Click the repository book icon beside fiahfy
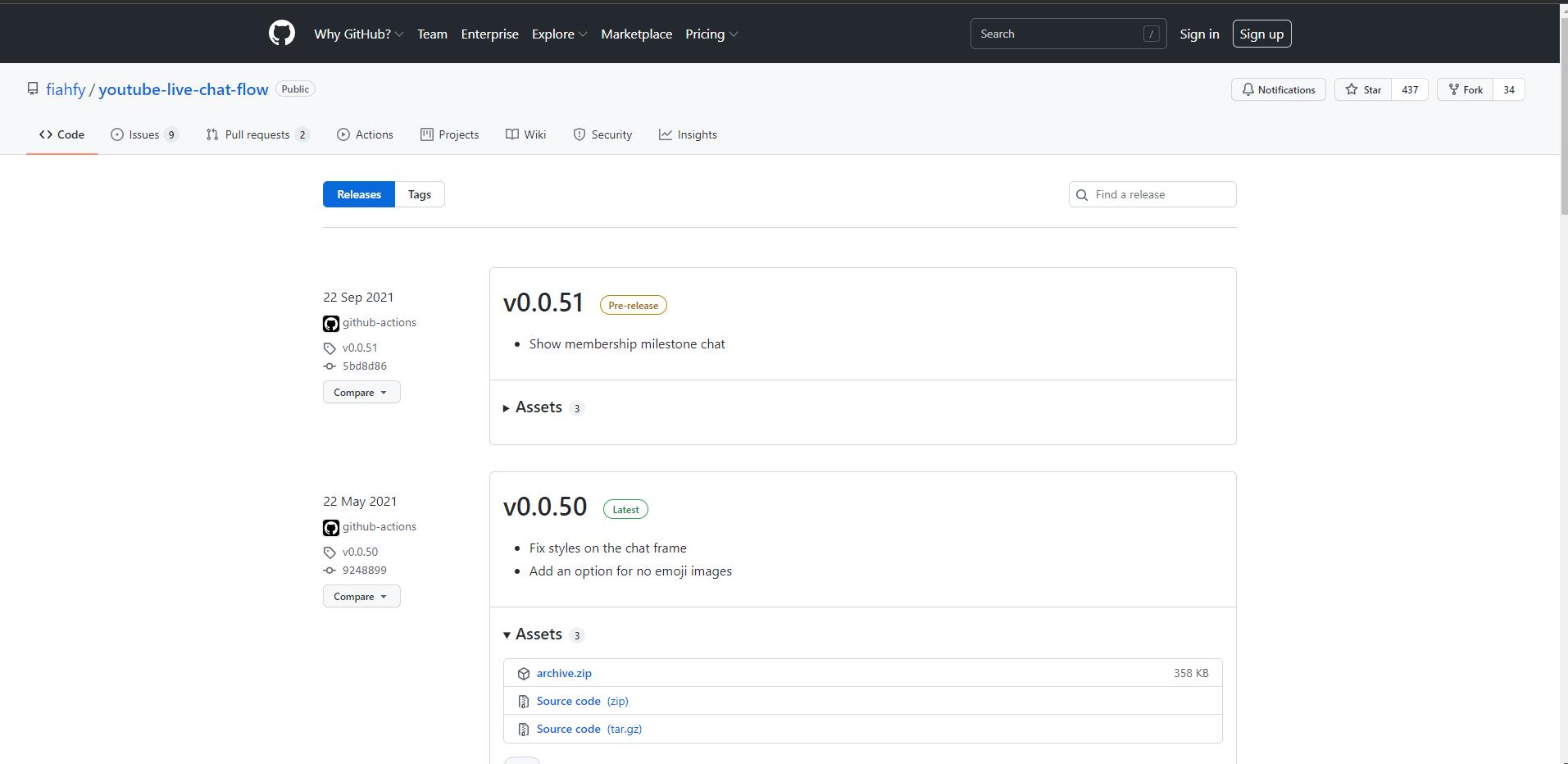 (x=33, y=89)
